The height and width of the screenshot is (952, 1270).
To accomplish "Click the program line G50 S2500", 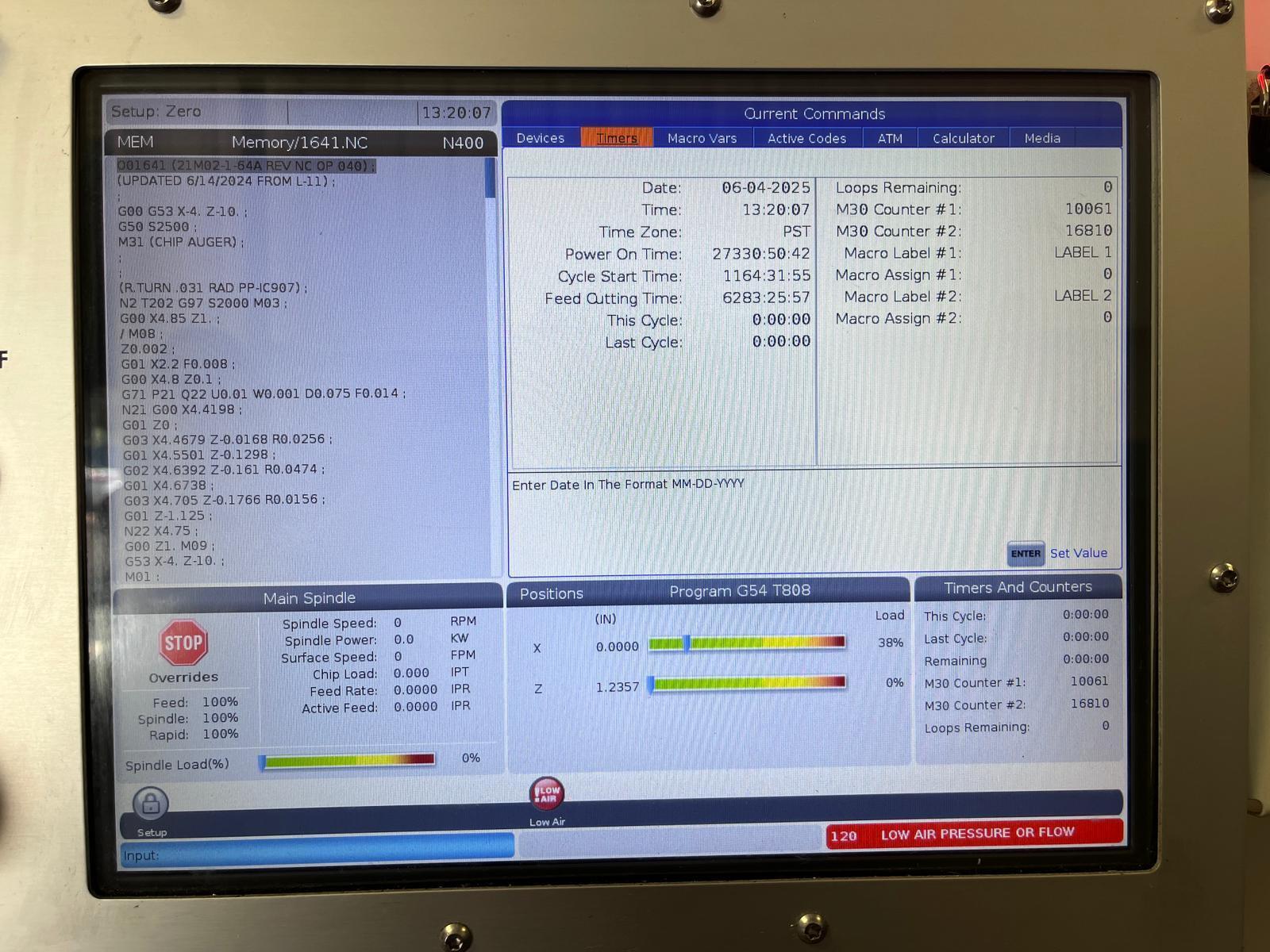I will (x=157, y=227).
